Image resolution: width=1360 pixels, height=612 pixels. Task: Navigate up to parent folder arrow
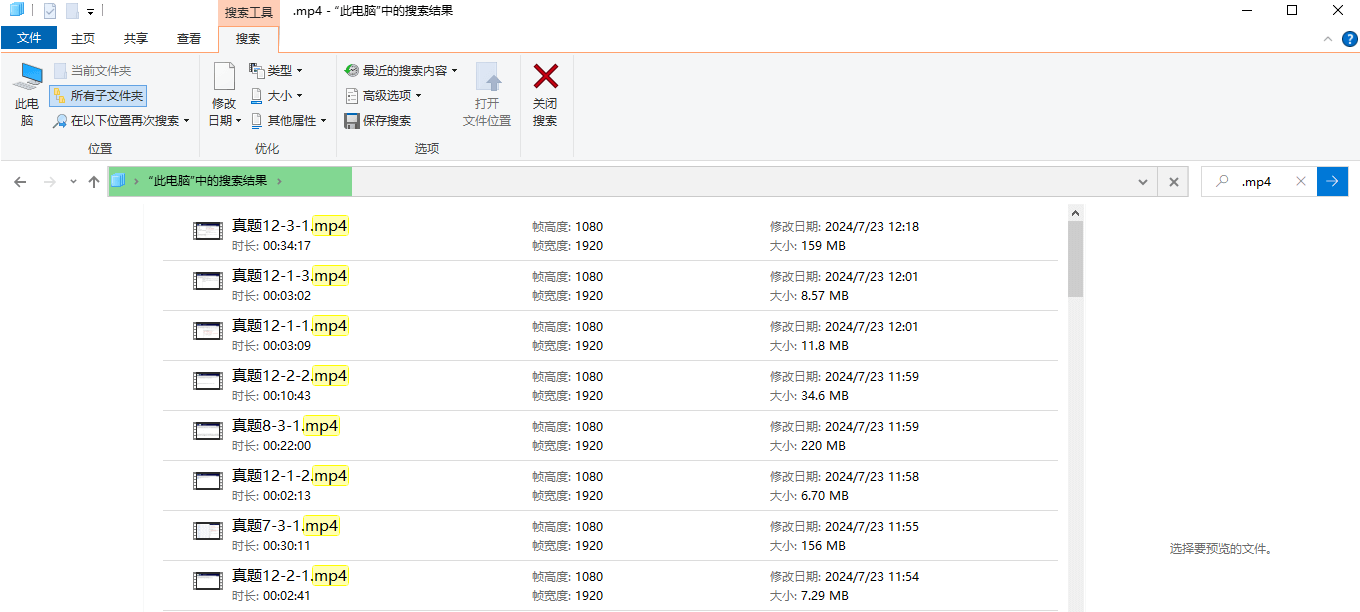coord(94,181)
